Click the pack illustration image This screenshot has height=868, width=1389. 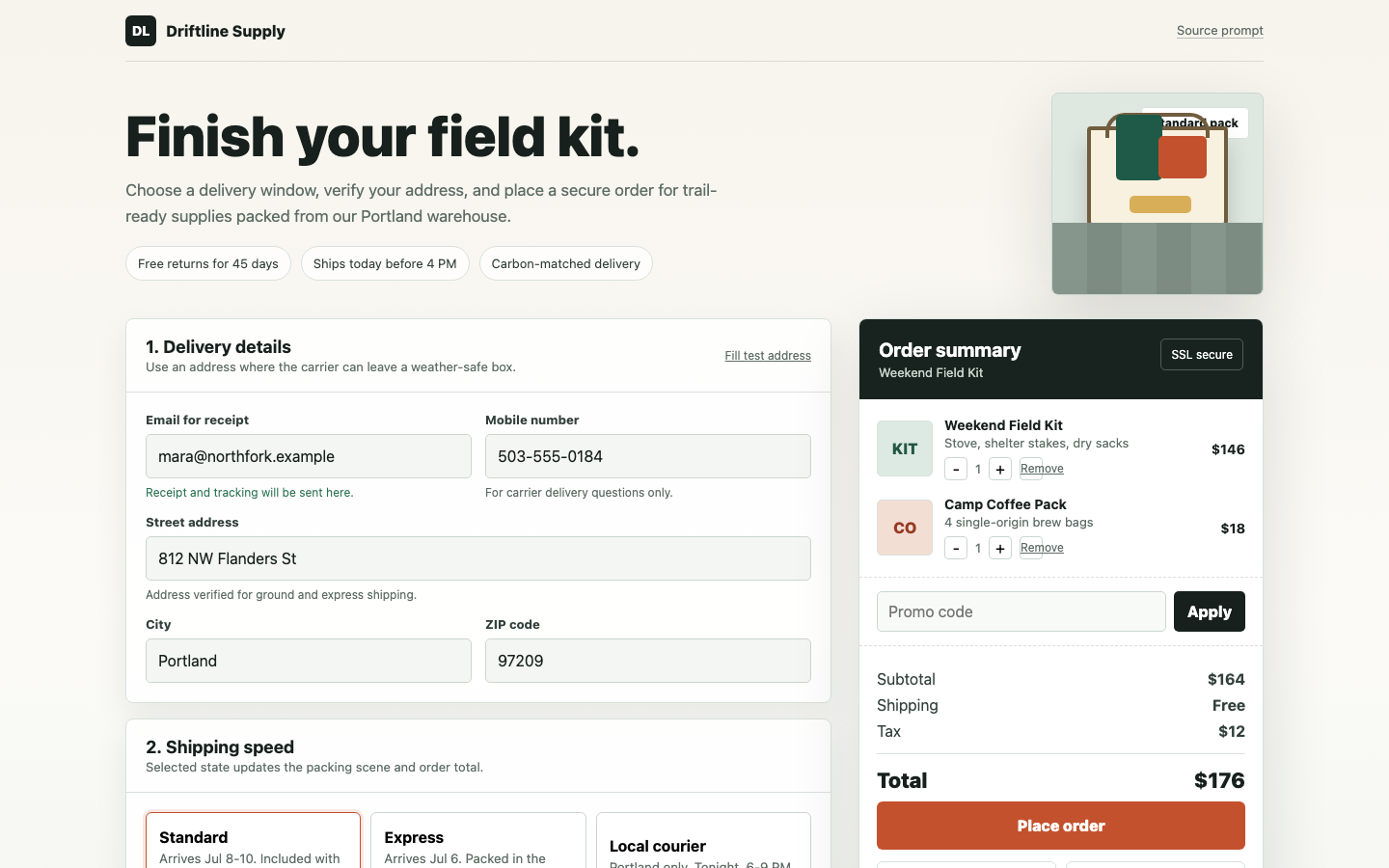click(x=1157, y=194)
